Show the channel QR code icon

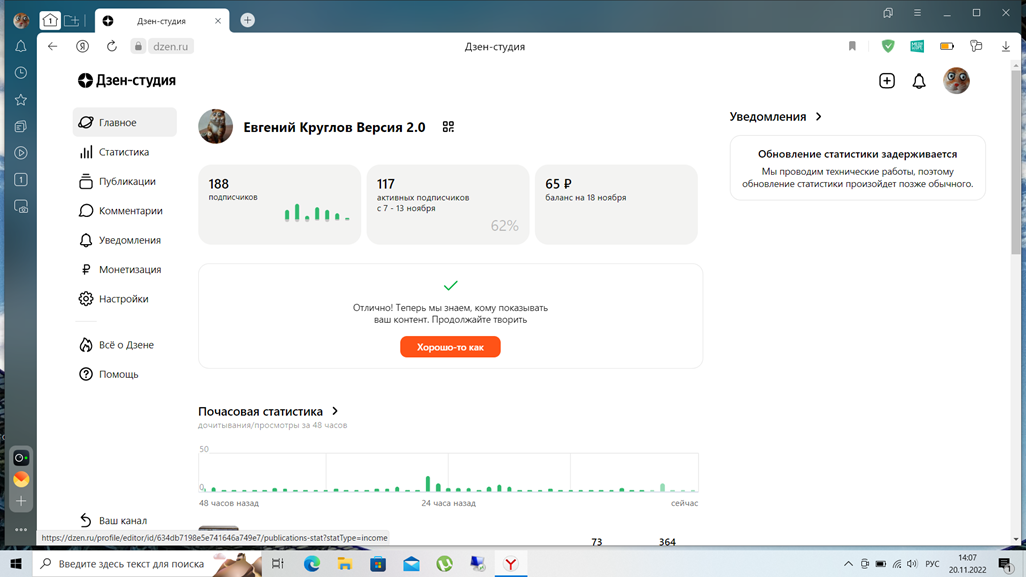click(448, 127)
